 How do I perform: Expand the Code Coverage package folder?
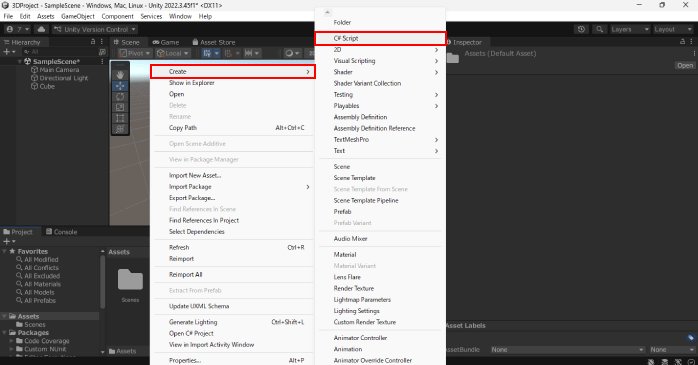point(12,341)
